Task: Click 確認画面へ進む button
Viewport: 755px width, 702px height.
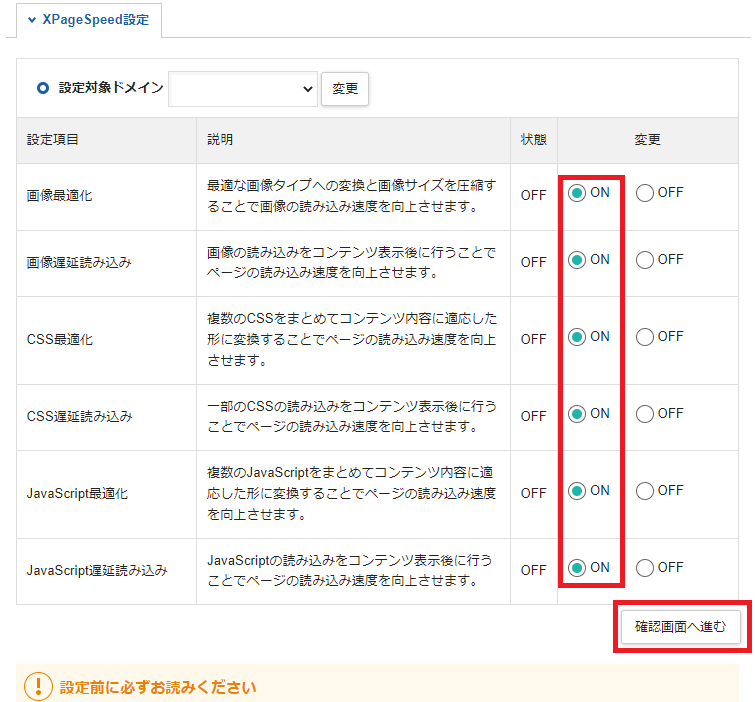Action: click(680, 627)
